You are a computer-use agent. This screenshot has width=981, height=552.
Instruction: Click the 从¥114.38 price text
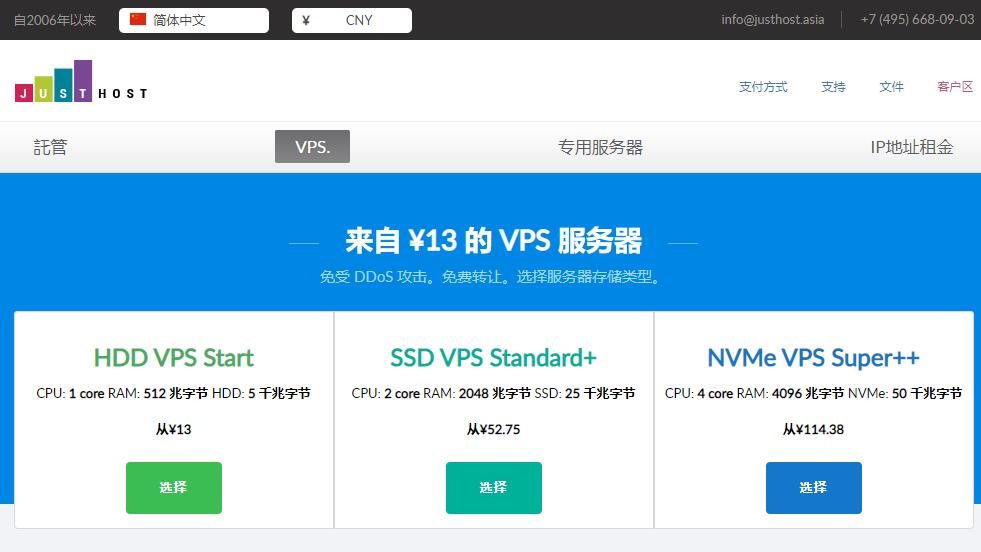813,429
